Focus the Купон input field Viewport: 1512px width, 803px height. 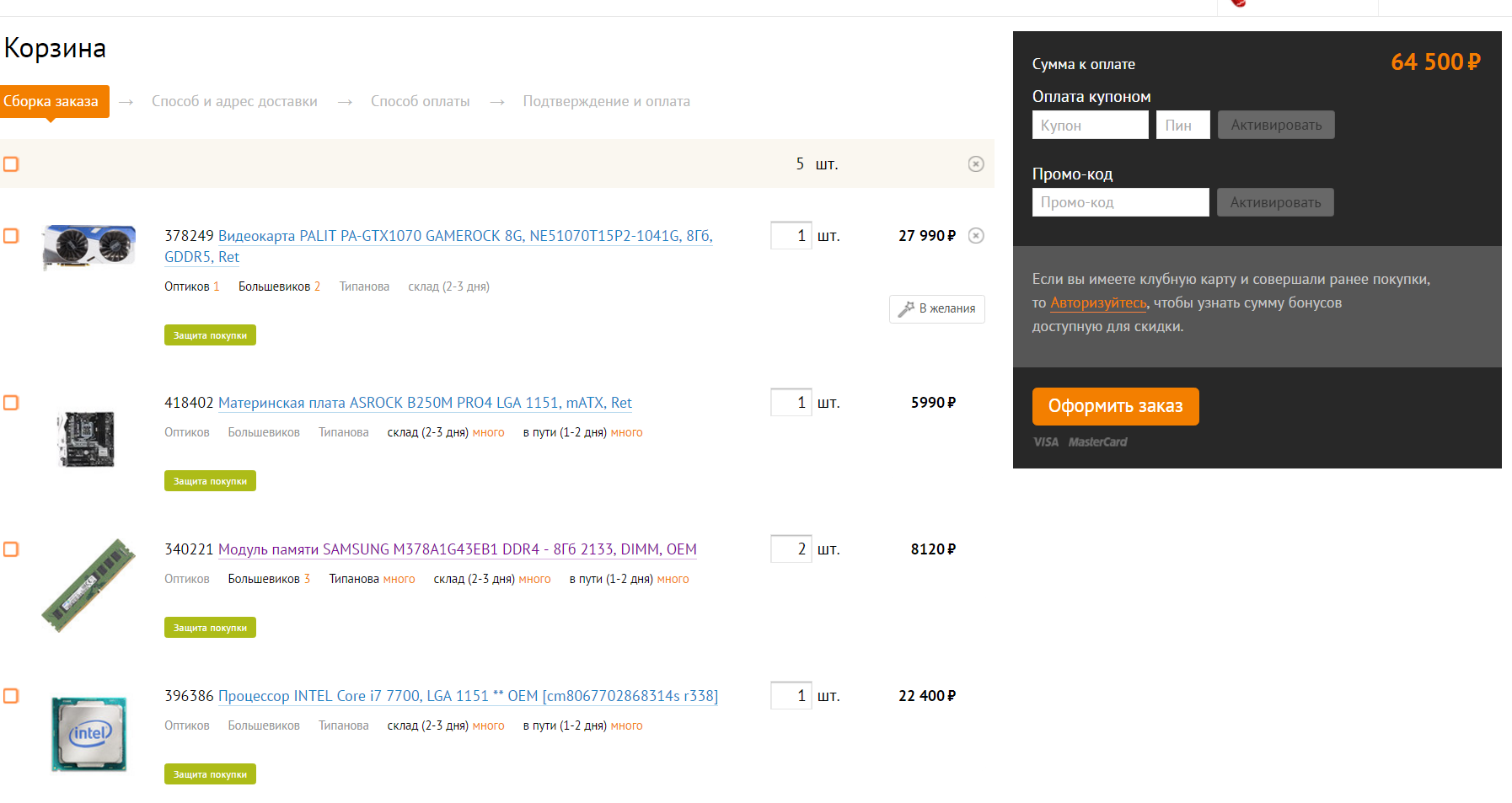click(1091, 125)
